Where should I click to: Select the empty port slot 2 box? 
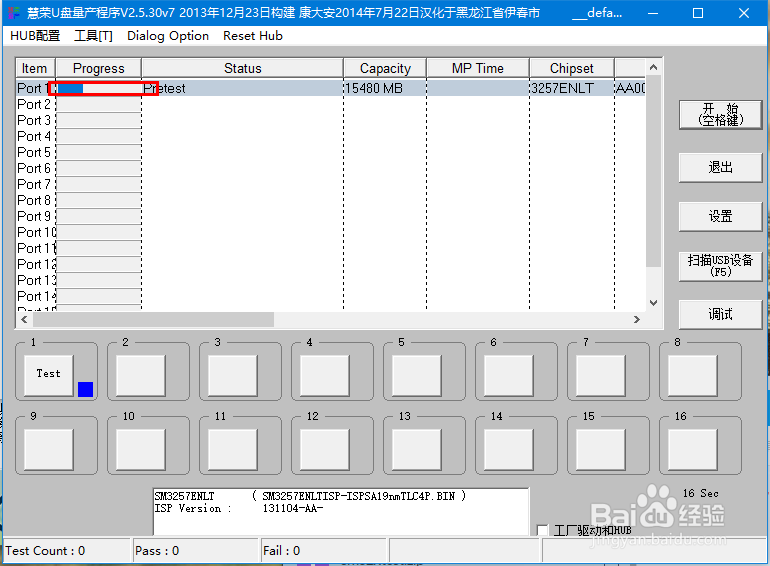141,375
